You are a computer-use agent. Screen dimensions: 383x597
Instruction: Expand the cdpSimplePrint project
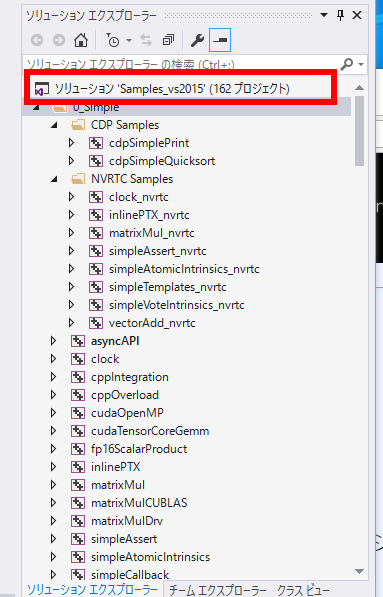(x=71, y=143)
